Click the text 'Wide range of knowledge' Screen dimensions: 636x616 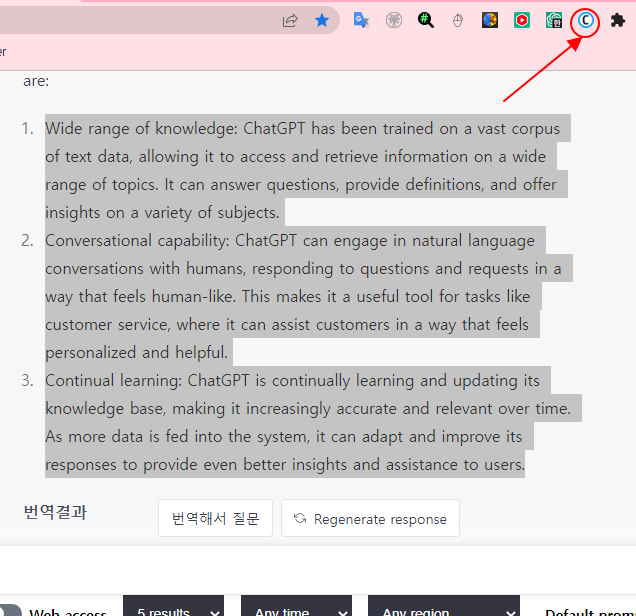[x=140, y=129]
